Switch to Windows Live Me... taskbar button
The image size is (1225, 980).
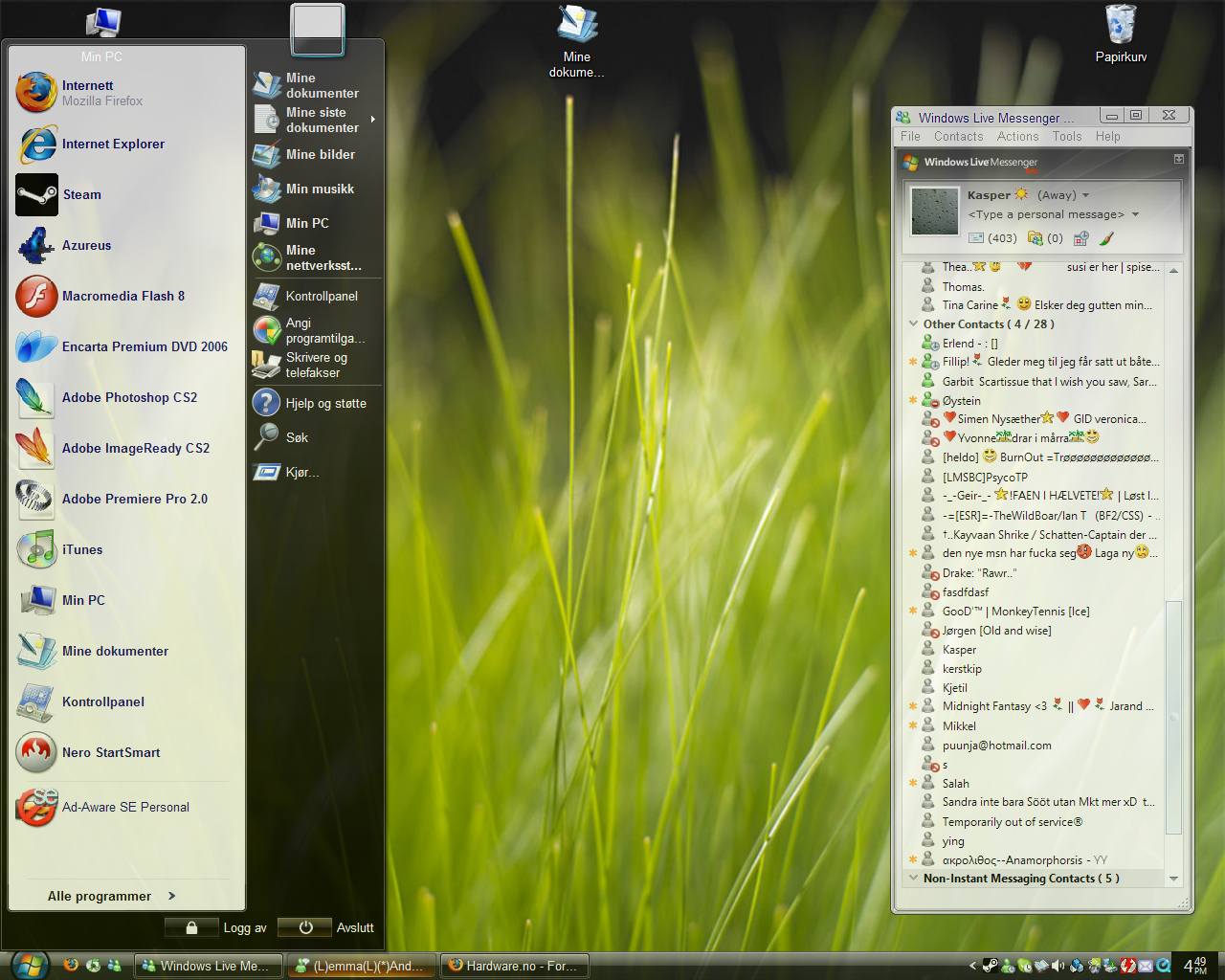coord(208,966)
